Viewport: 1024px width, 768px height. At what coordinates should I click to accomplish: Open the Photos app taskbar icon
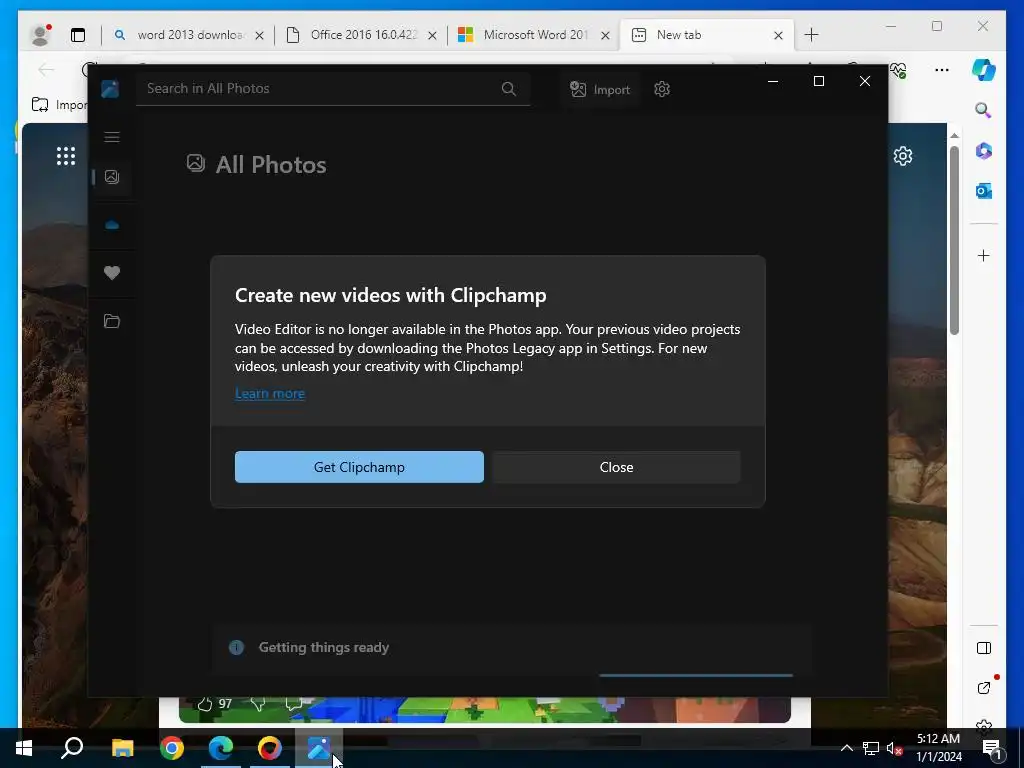tap(319, 748)
